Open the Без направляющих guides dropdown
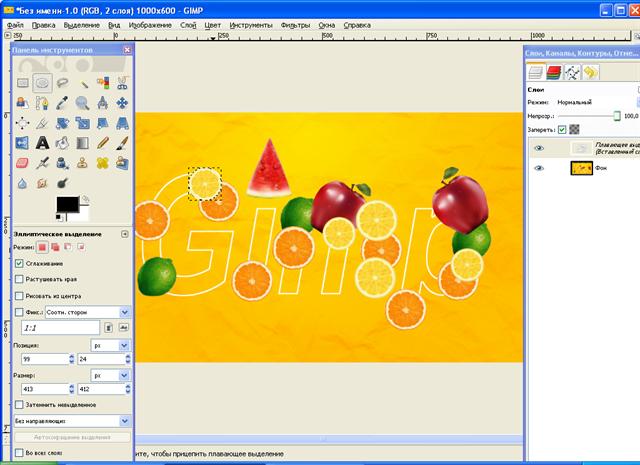Image resolution: width=640 pixels, height=465 pixels. pyautogui.click(x=72, y=421)
